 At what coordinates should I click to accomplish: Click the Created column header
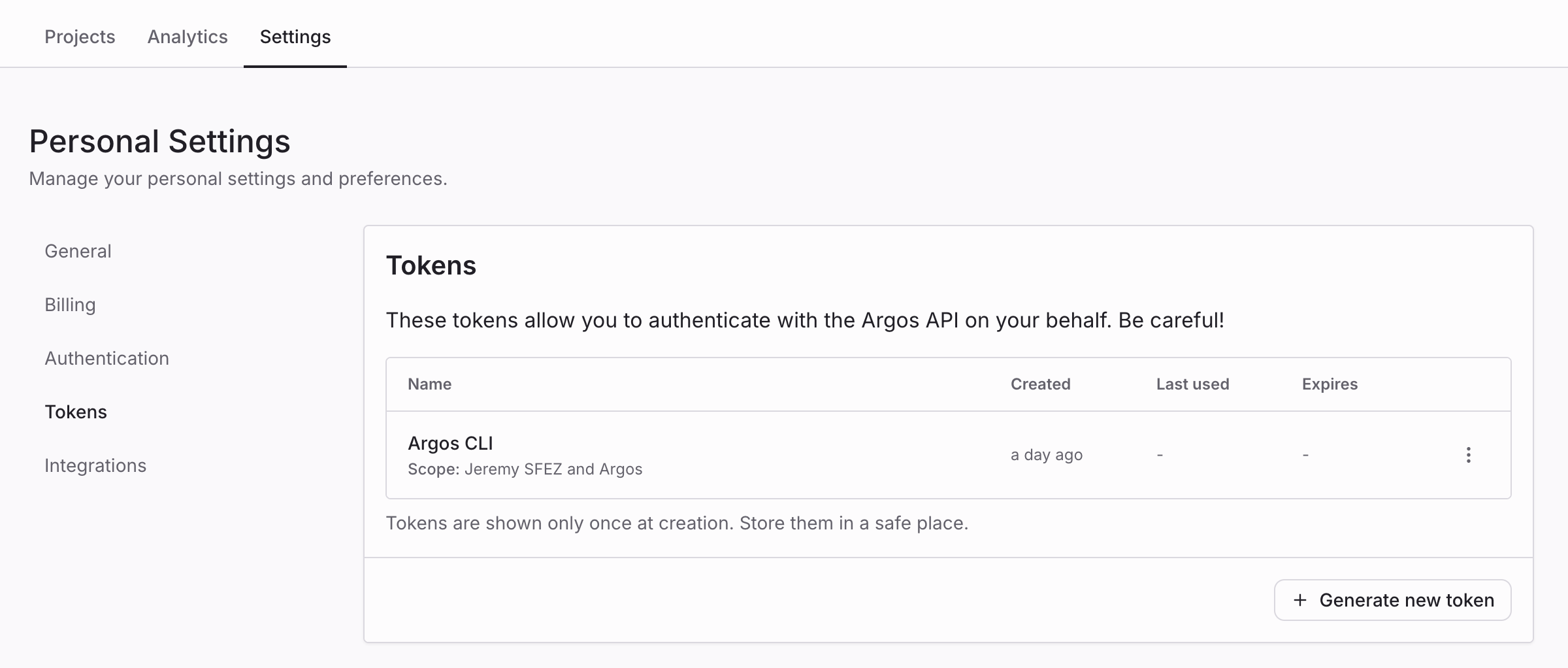tap(1040, 384)
